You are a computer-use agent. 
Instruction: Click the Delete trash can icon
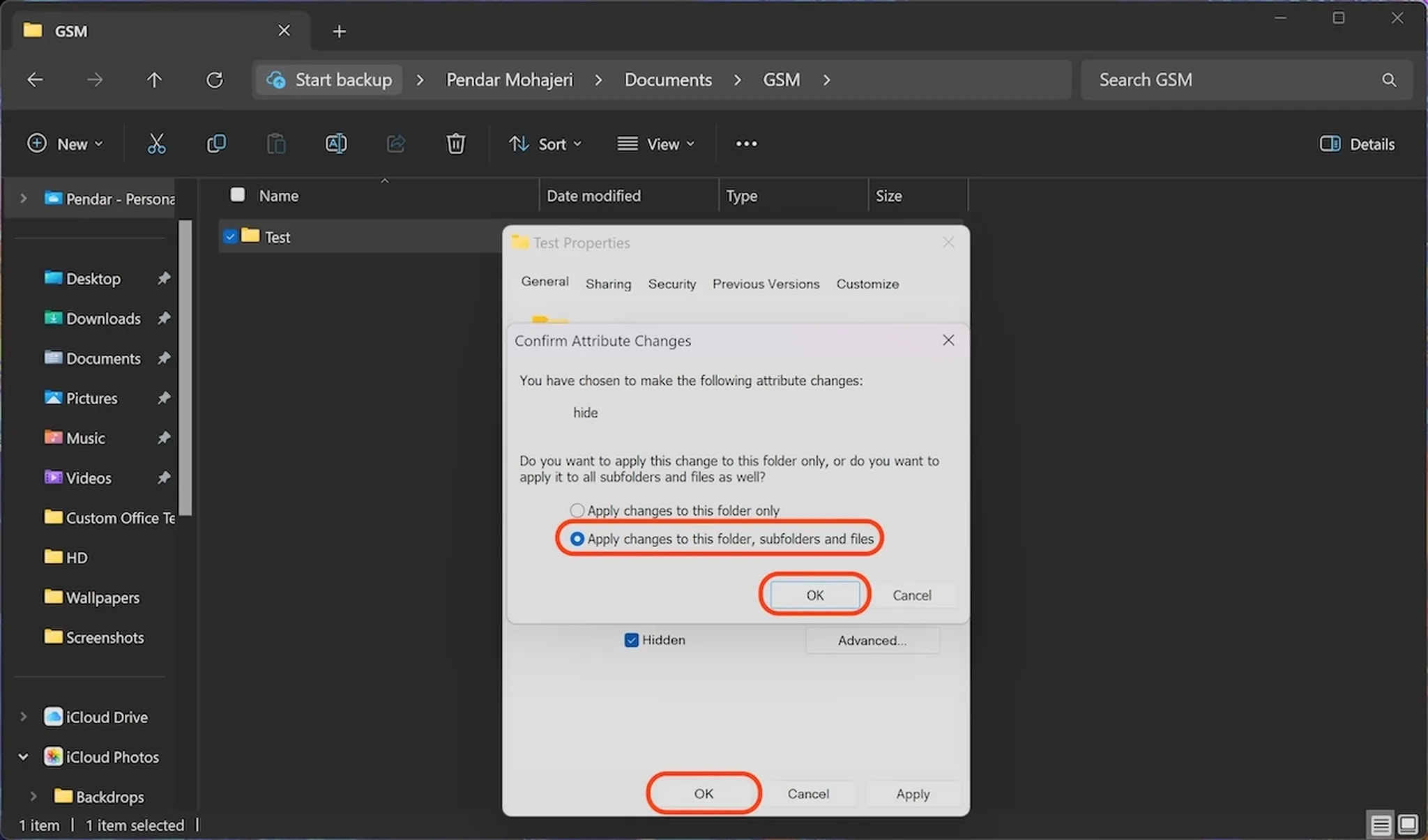(x=455, y=144)
